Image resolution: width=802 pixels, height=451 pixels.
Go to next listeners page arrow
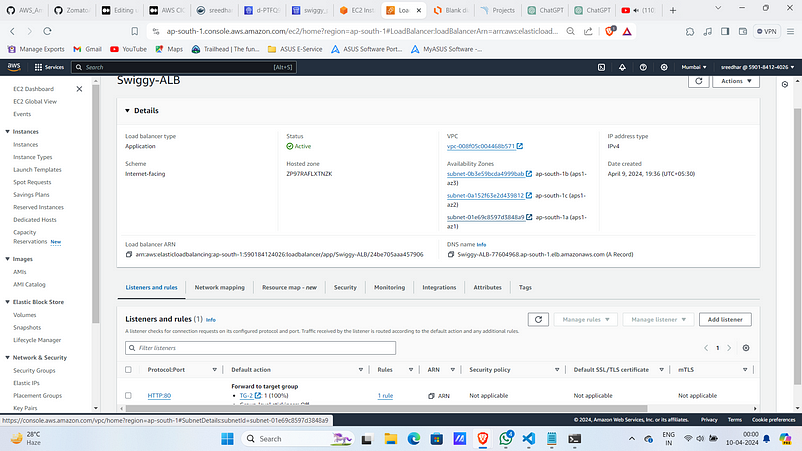(x=729, y=348)
